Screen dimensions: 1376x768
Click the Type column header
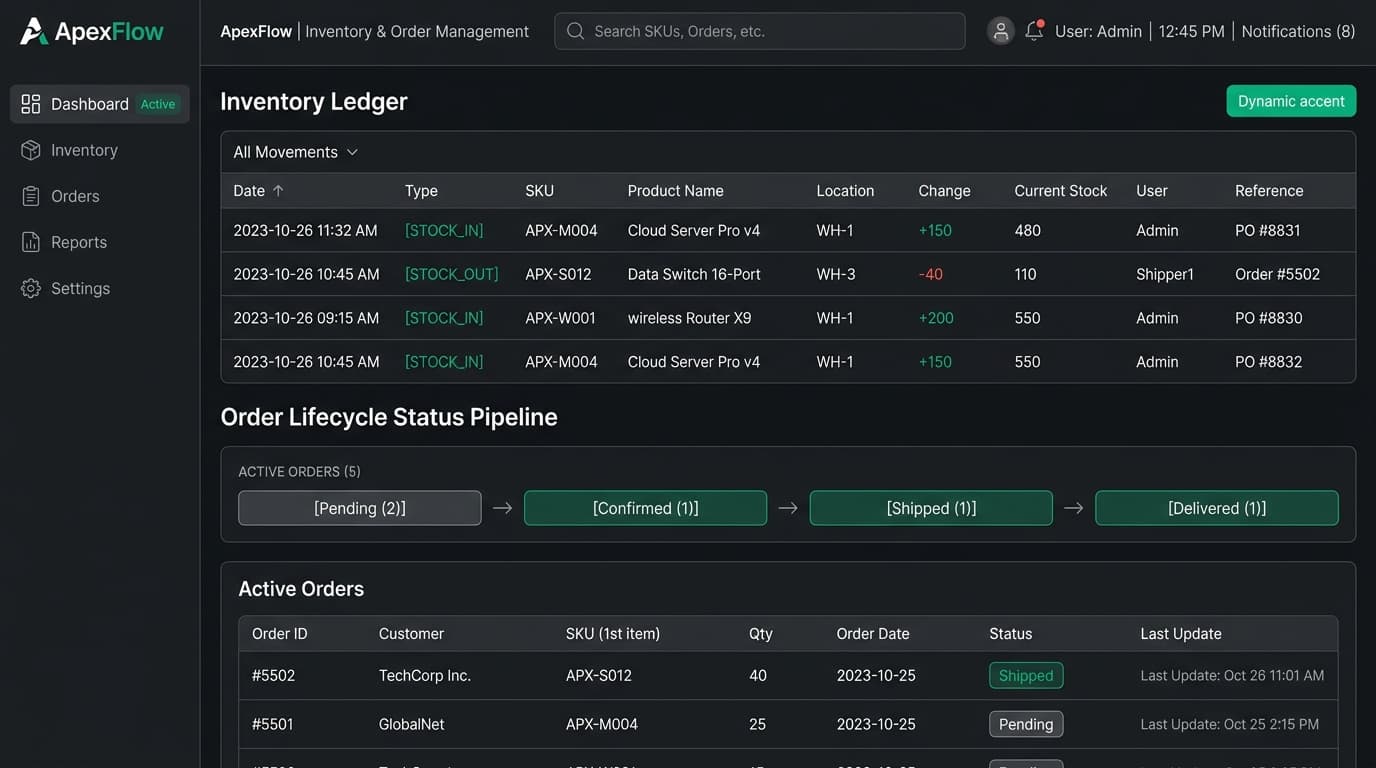(421, 191)
